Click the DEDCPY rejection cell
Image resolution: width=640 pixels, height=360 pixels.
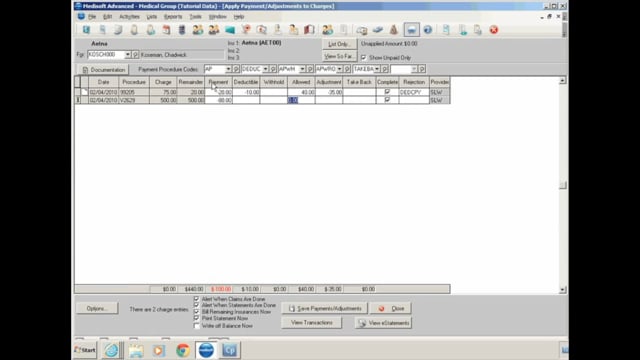(x=414, y=92)
